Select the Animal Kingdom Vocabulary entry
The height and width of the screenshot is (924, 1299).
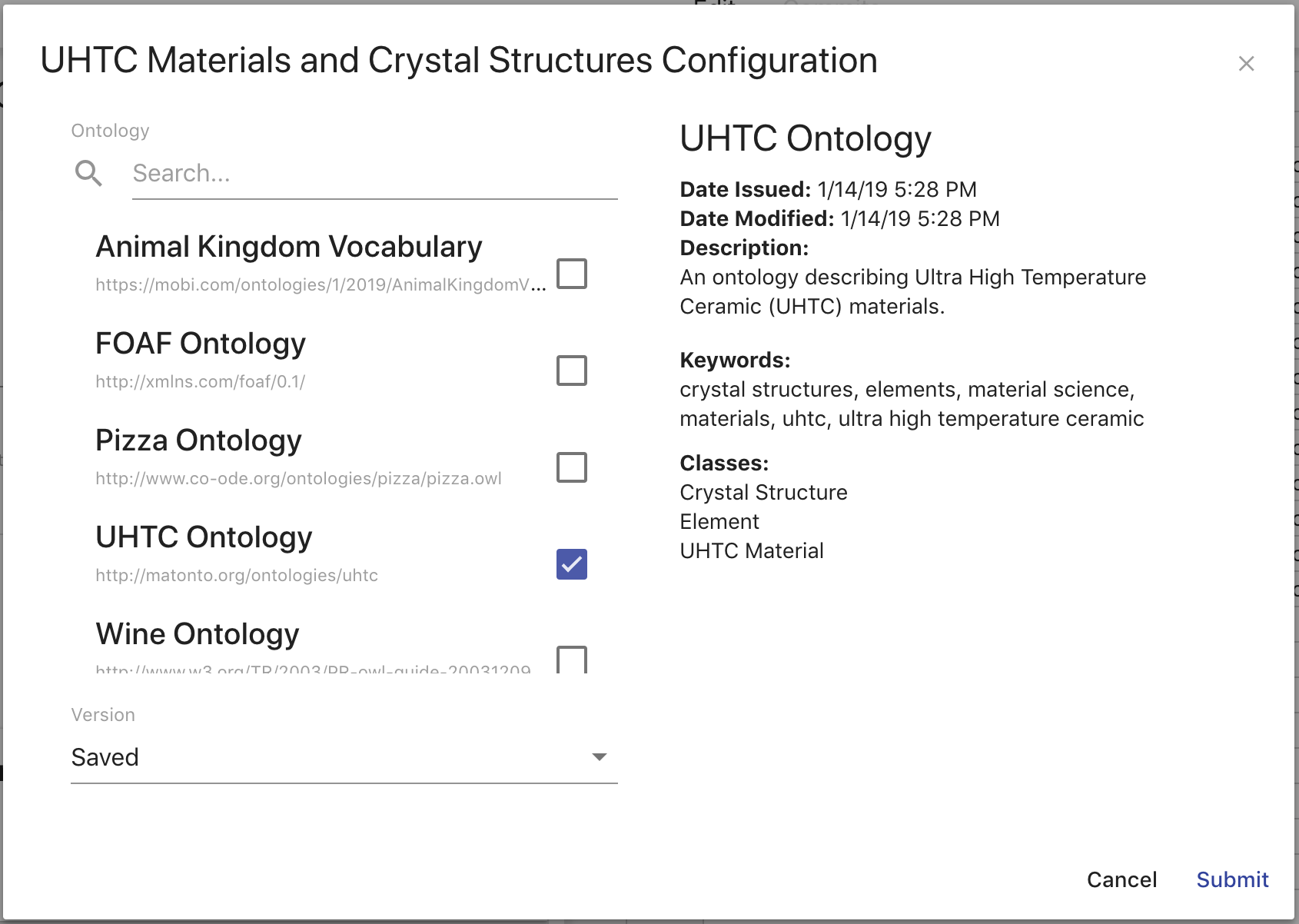[287, 248]
